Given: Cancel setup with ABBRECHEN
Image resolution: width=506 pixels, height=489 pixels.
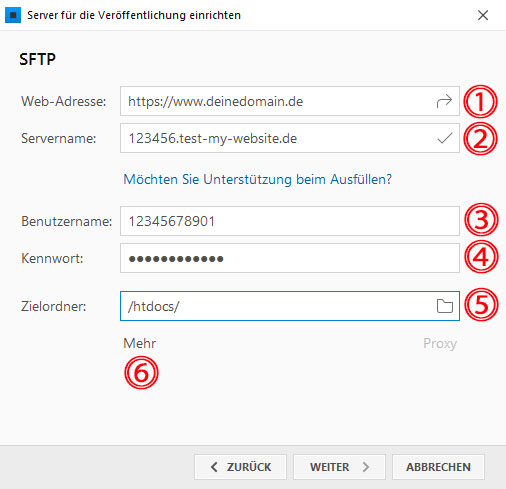Looking at the screenshot, I should coord(438,467).
